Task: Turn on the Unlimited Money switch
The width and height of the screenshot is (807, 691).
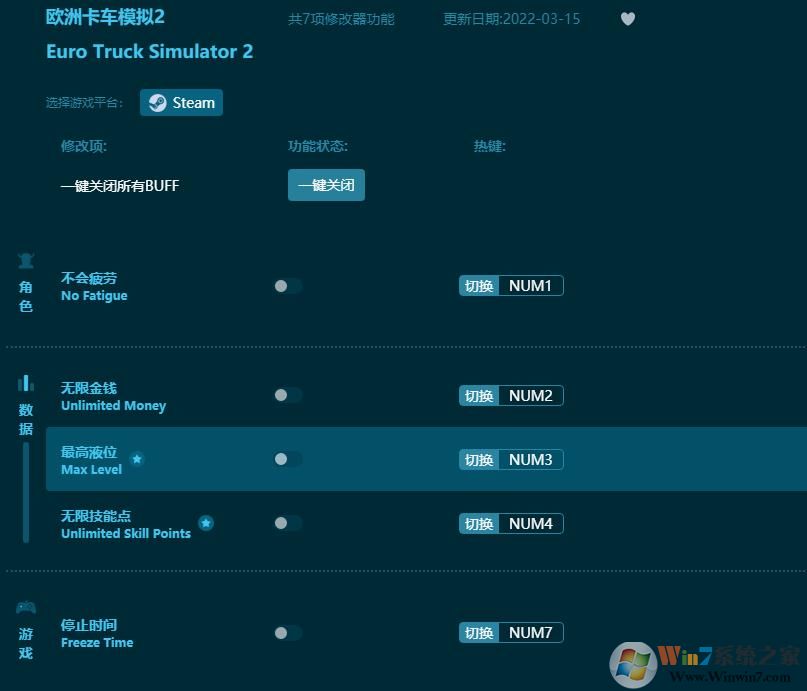Action: (x=287, y=395)
